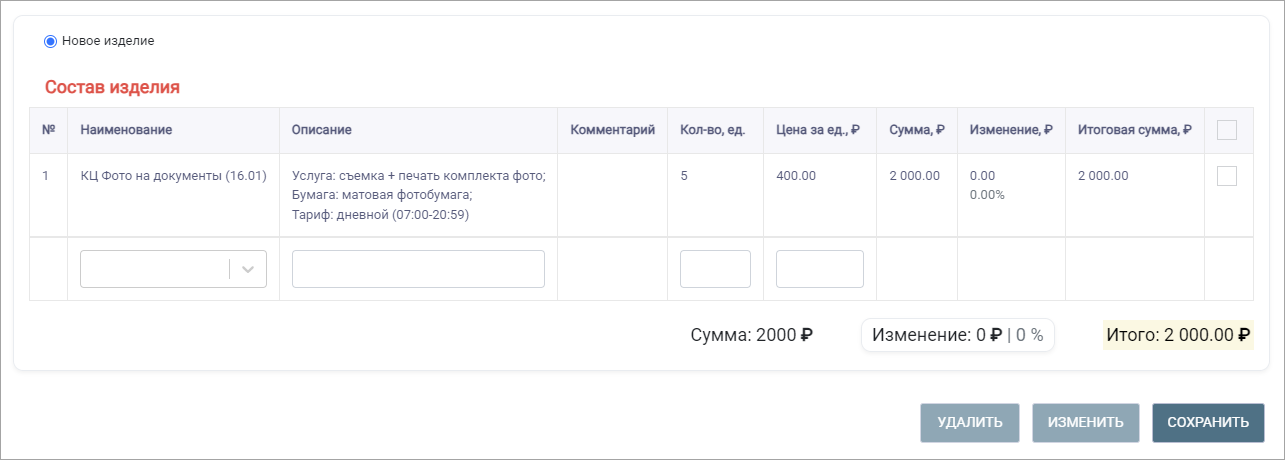
Task: Click inside the Наименование combo box field
Action: (155, 269)
